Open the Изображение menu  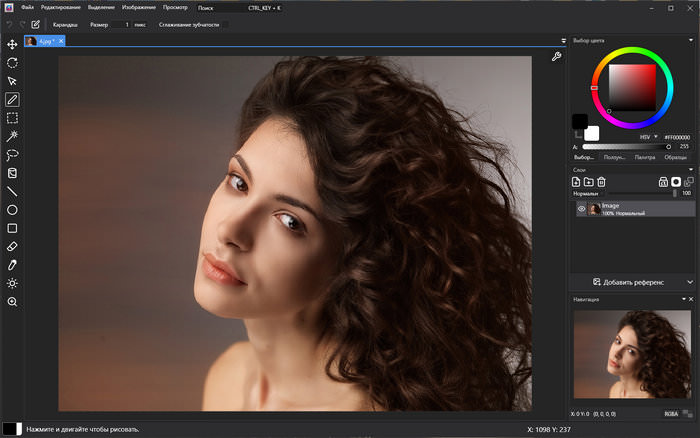pos(139,8)
